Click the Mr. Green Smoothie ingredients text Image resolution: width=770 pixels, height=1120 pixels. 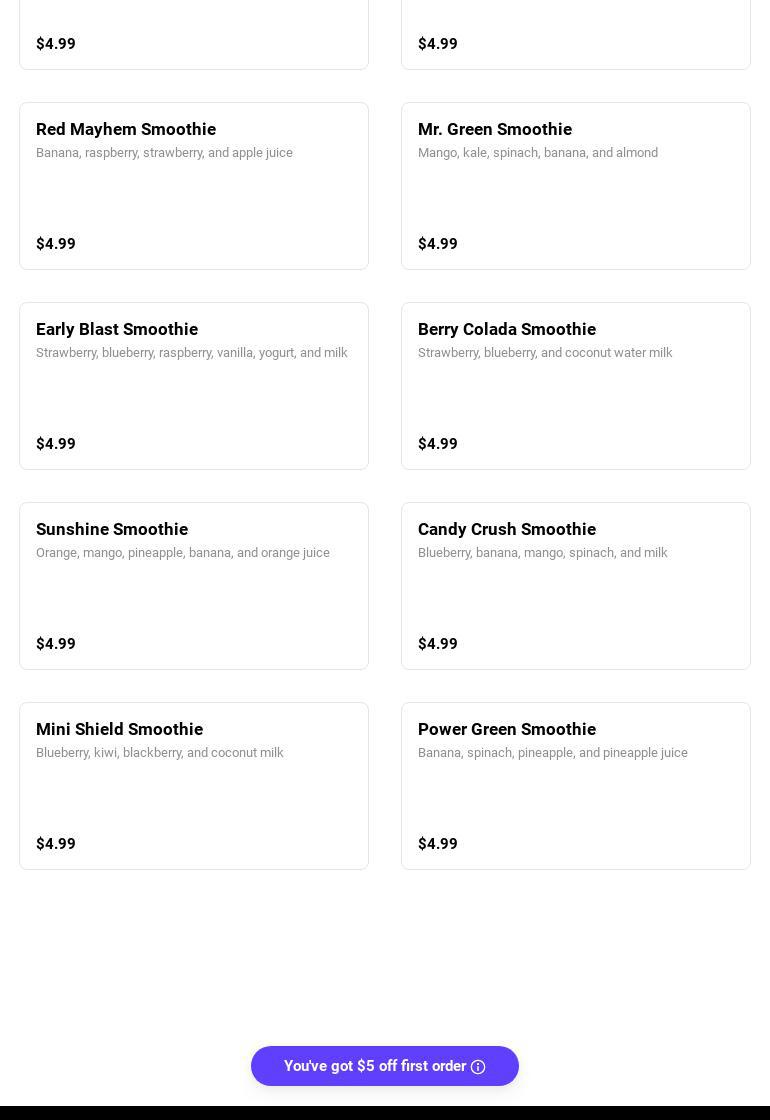[538, 153]
